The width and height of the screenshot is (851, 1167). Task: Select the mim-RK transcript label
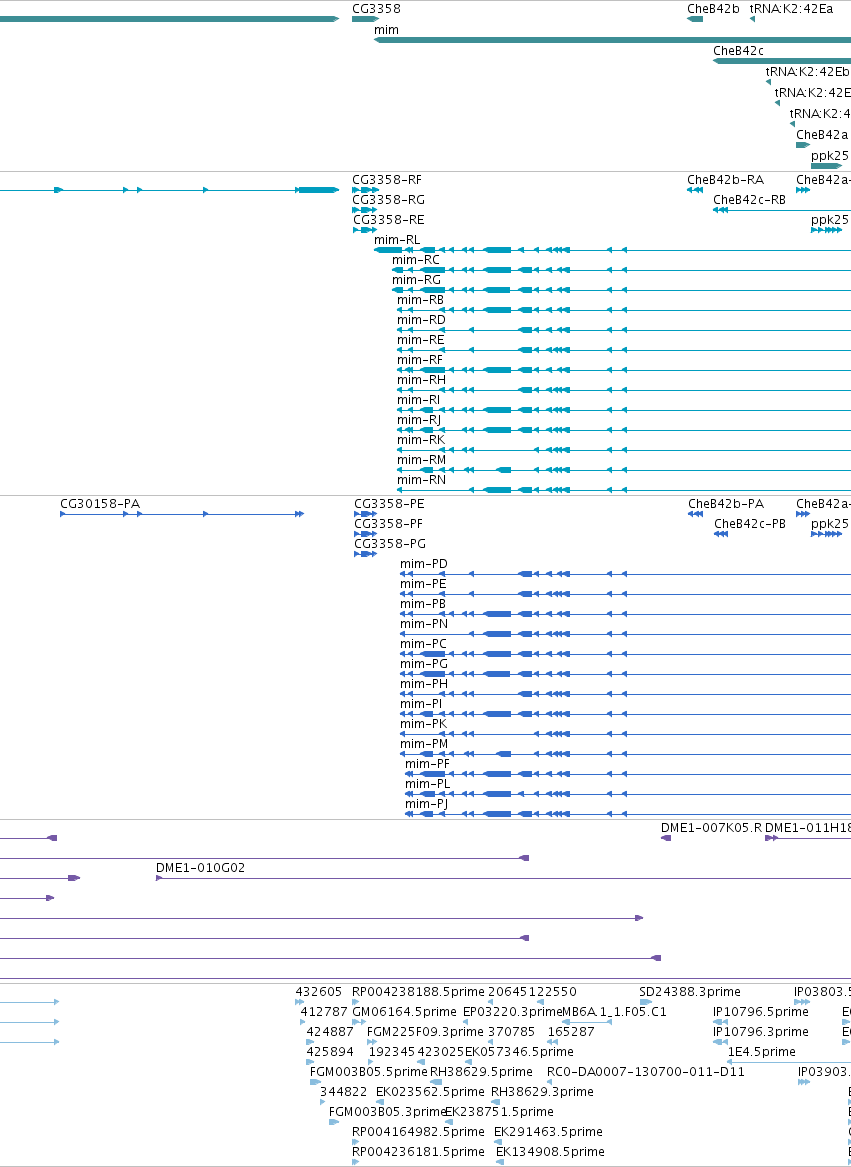pyautogui.click(x=421, y=440)
